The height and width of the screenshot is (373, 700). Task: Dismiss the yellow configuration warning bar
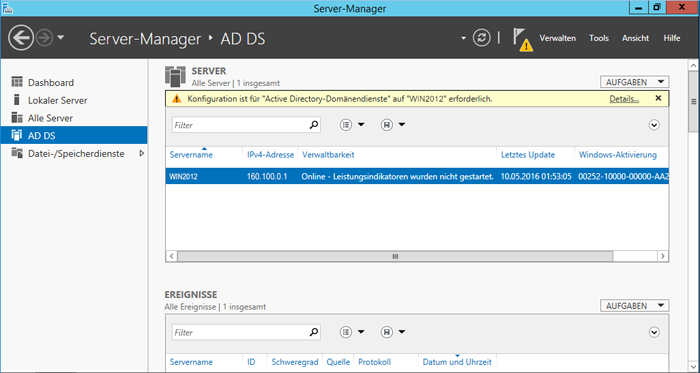pos(658,98)
